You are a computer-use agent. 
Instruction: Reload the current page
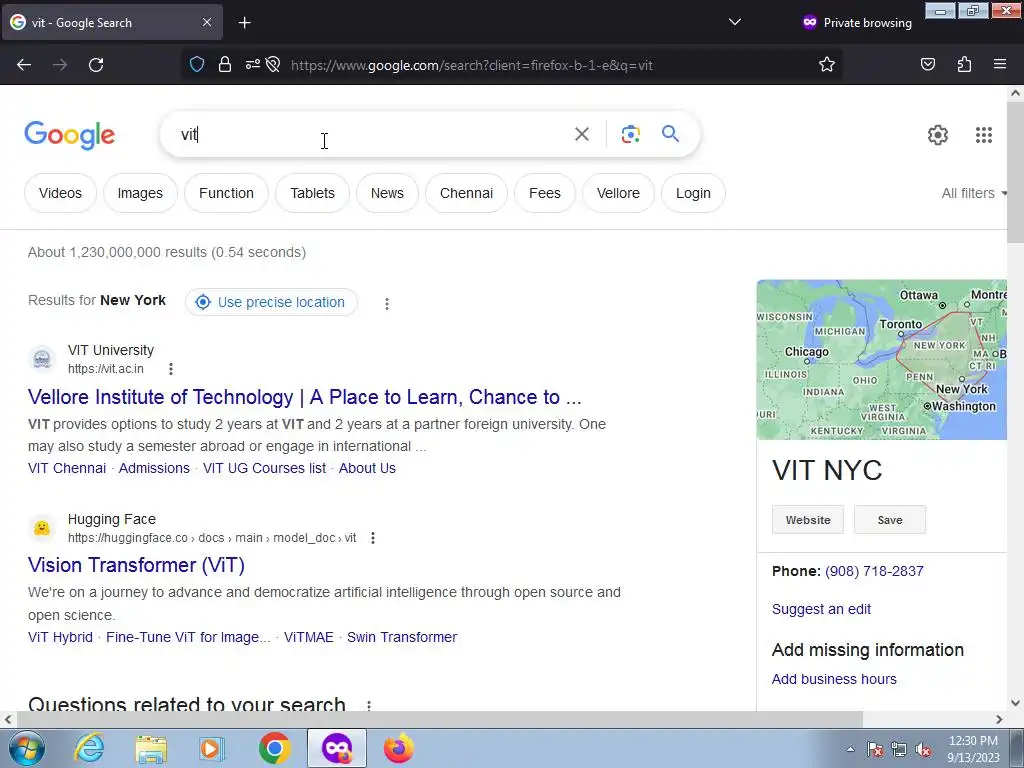click(96, 65)
